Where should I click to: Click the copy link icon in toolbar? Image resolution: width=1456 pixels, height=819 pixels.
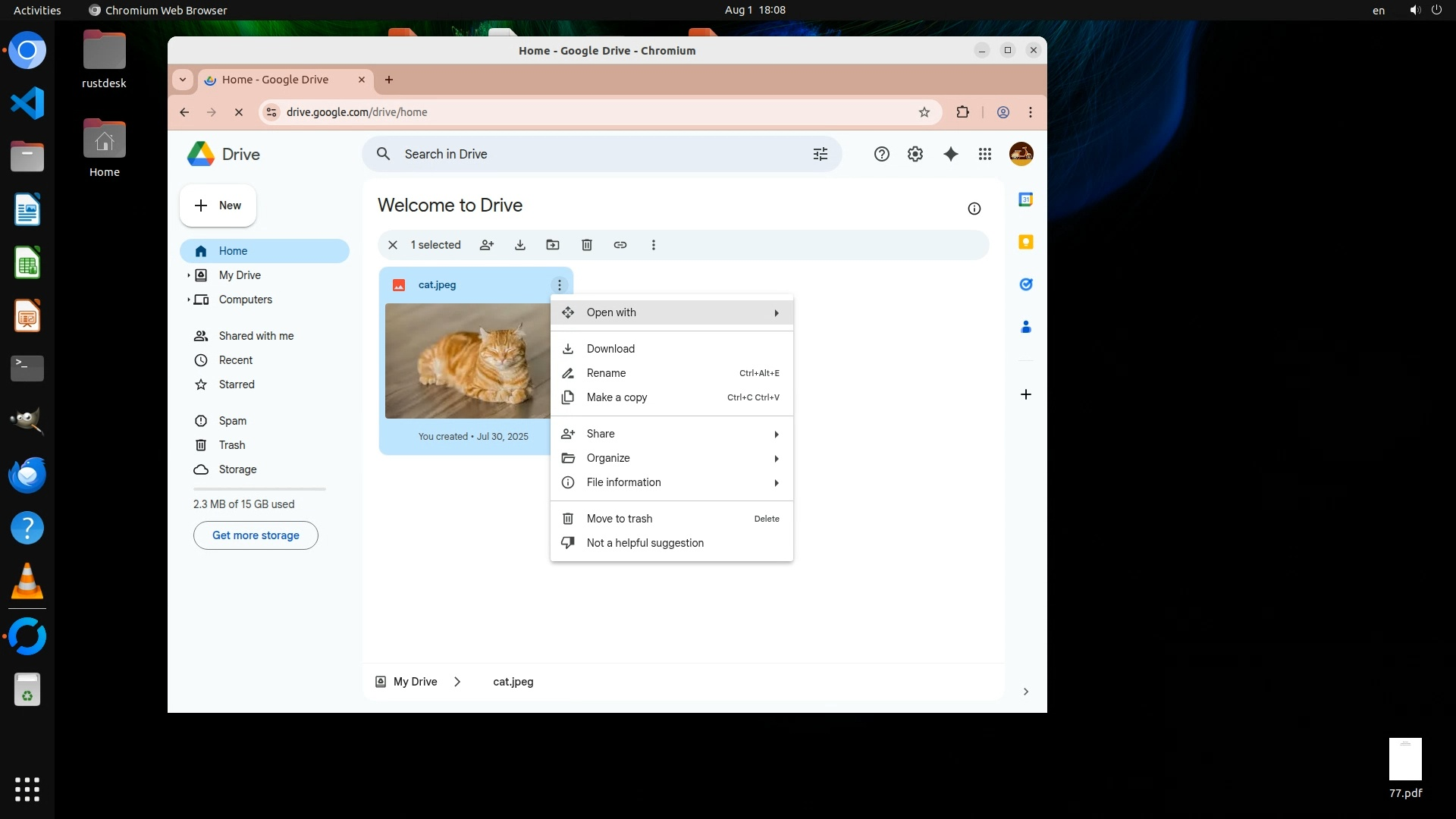(620, 245)
